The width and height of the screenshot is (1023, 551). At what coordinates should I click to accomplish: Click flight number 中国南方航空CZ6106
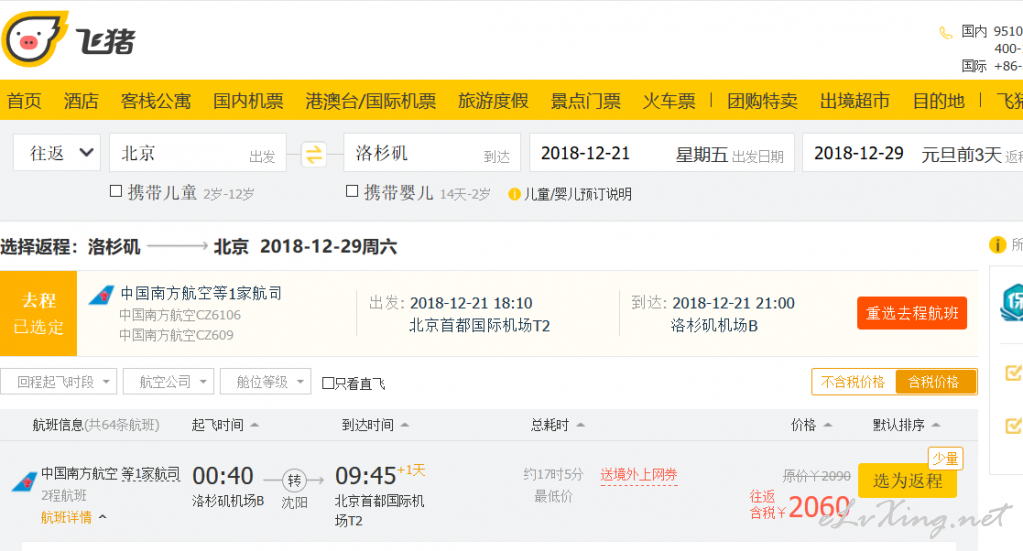180,316
